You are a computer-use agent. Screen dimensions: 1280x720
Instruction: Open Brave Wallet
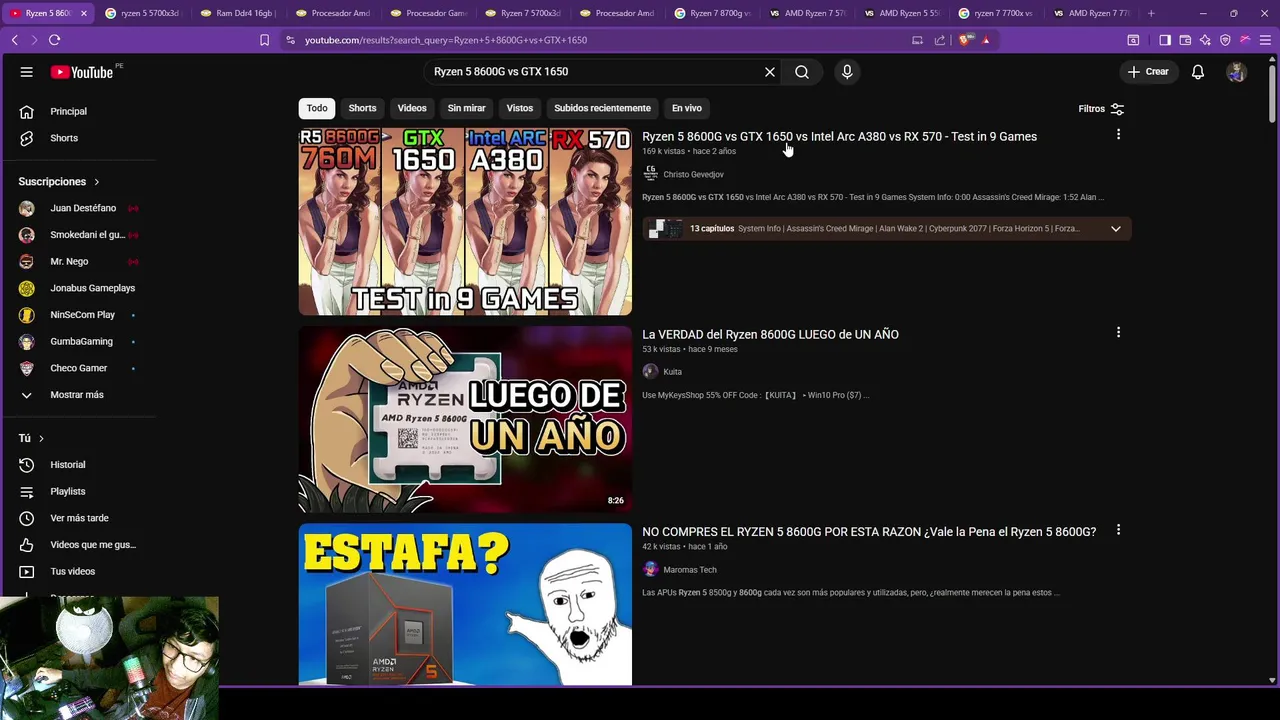pyautogui.click(x=1185, y=40)
